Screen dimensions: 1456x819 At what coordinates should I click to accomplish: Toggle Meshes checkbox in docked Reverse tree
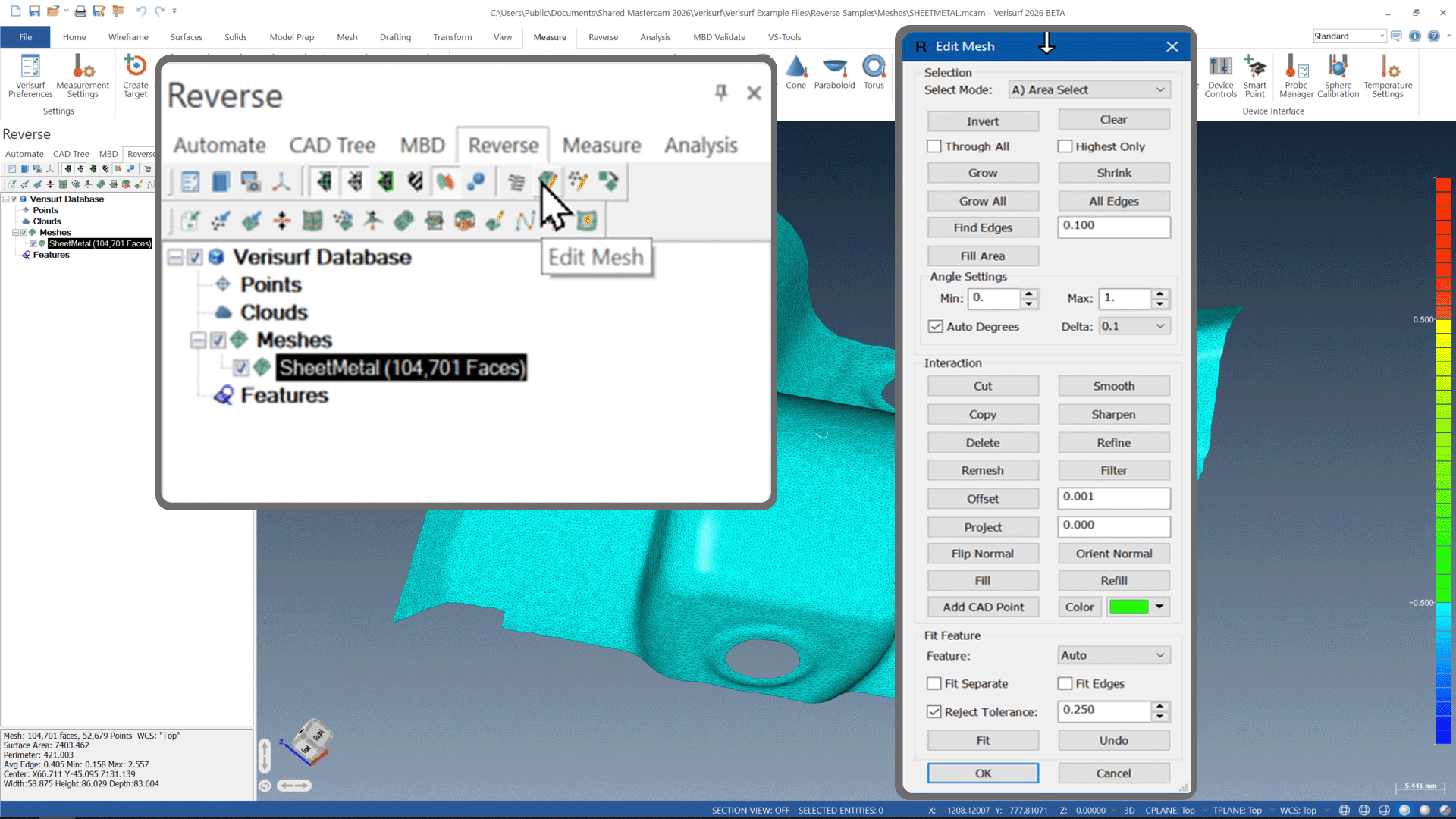(x=24, y=233)
